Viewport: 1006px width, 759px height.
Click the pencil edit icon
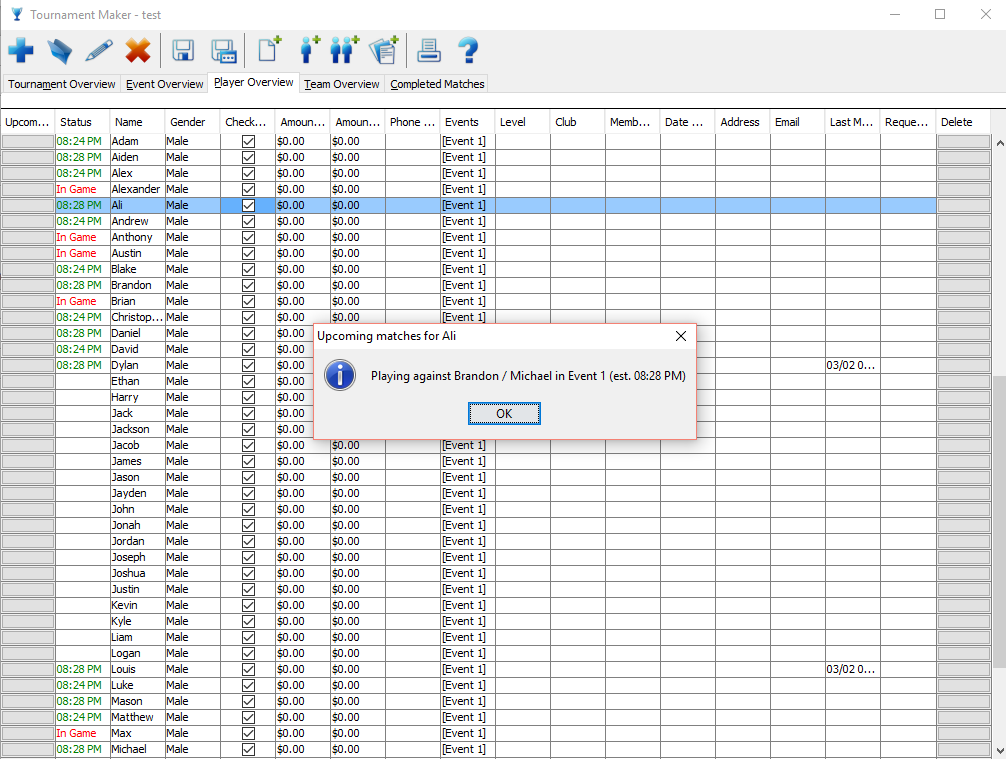99,50
